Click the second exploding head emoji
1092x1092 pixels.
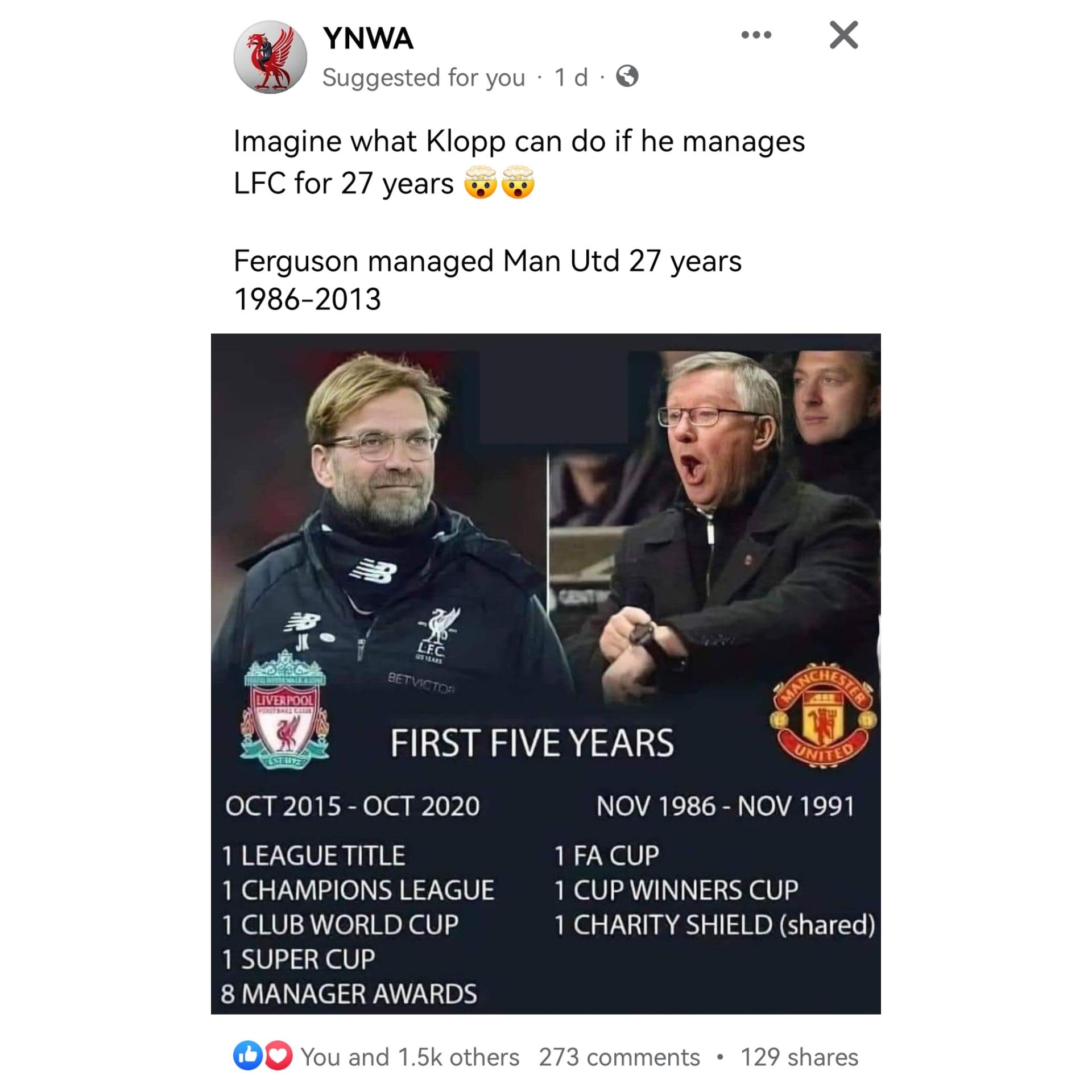[x=518, y=183]
